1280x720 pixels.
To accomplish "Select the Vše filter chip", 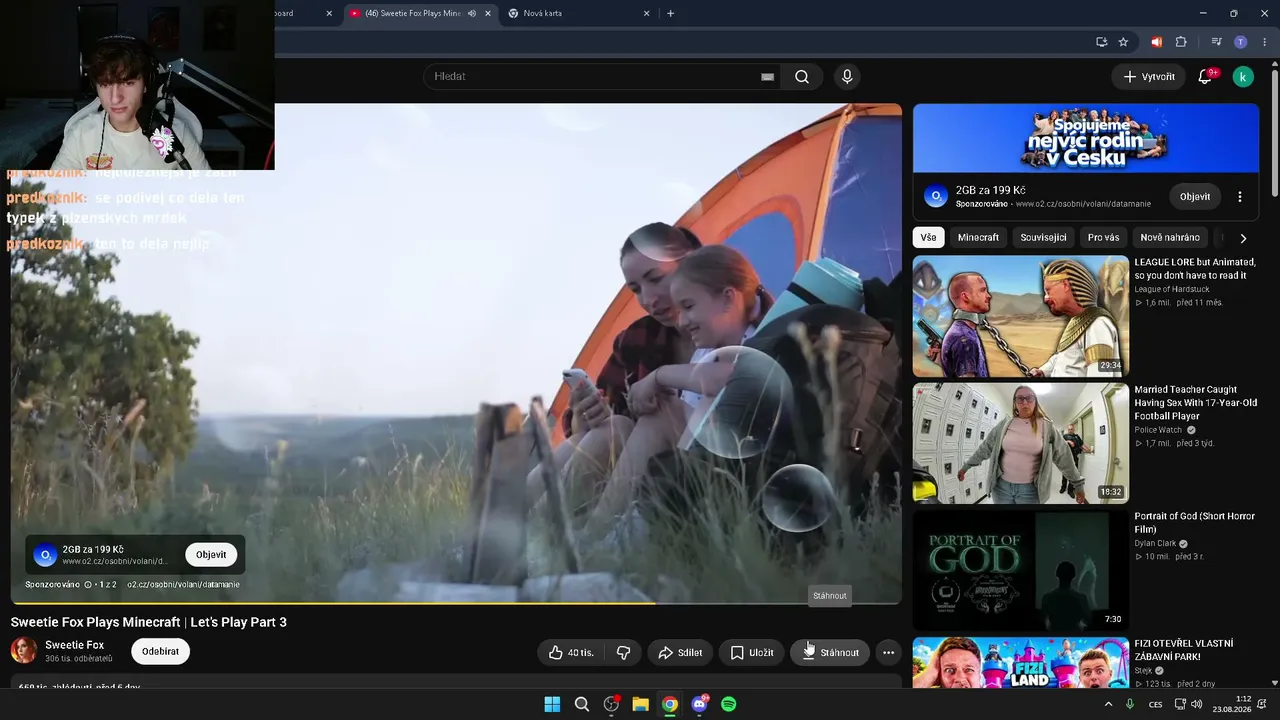I will (929, 237).
